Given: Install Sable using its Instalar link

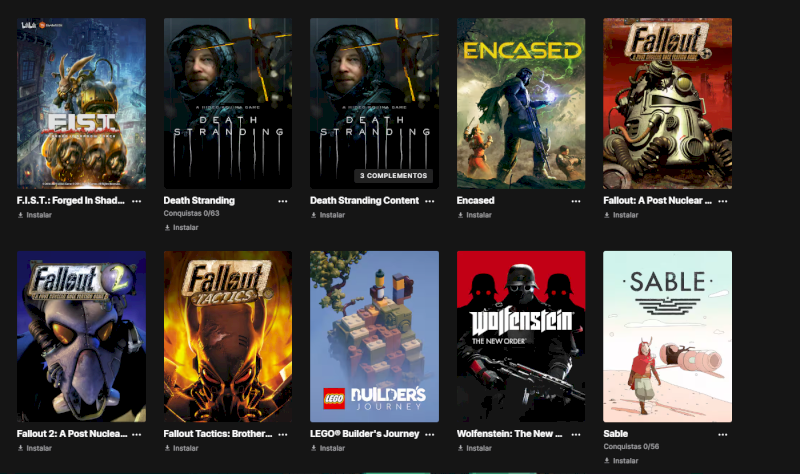Looking at the screenshot, I should coord(621,460).
